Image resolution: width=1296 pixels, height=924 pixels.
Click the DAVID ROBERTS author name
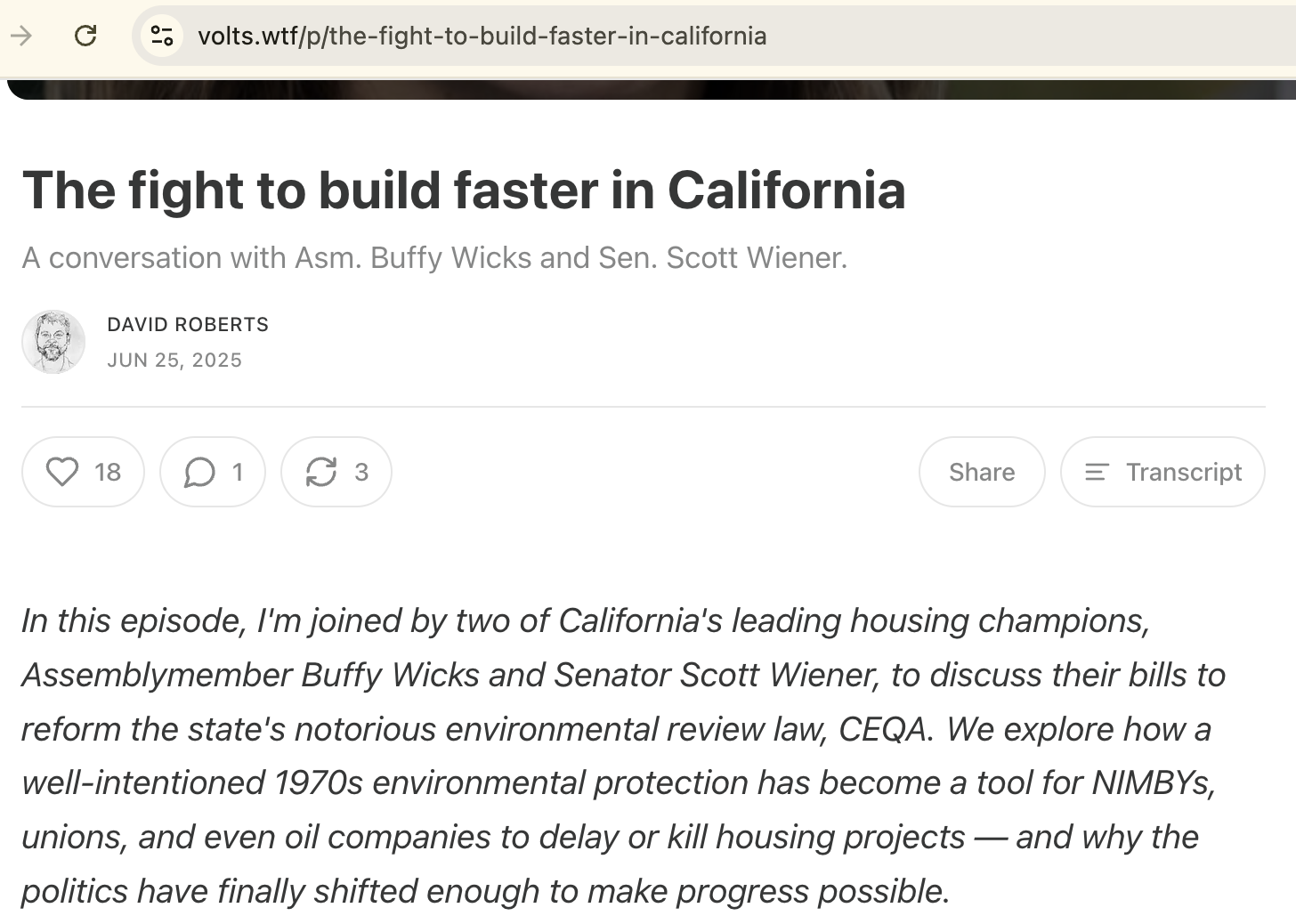(x=188, y=325)
